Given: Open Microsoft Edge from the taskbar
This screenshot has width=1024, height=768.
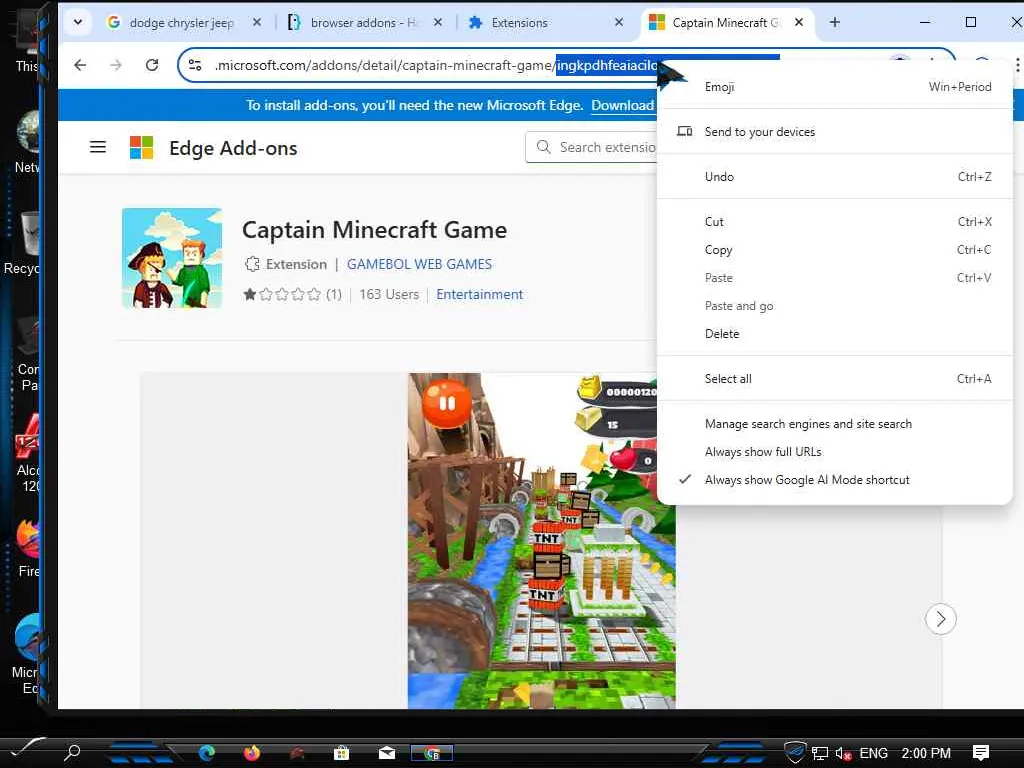Looking at the screenshot, I should click(207, 753).
